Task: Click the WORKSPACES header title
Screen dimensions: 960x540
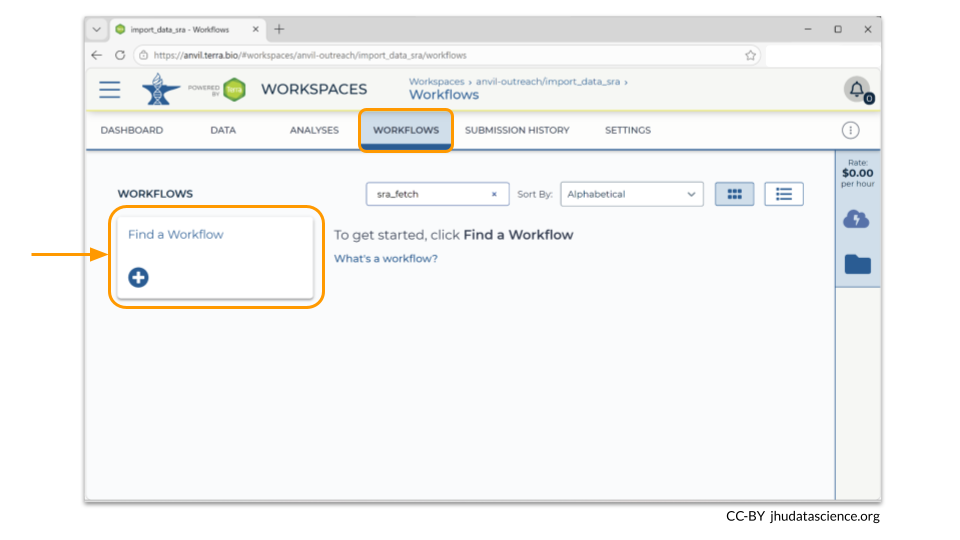Action: click(x=314, y=89)
